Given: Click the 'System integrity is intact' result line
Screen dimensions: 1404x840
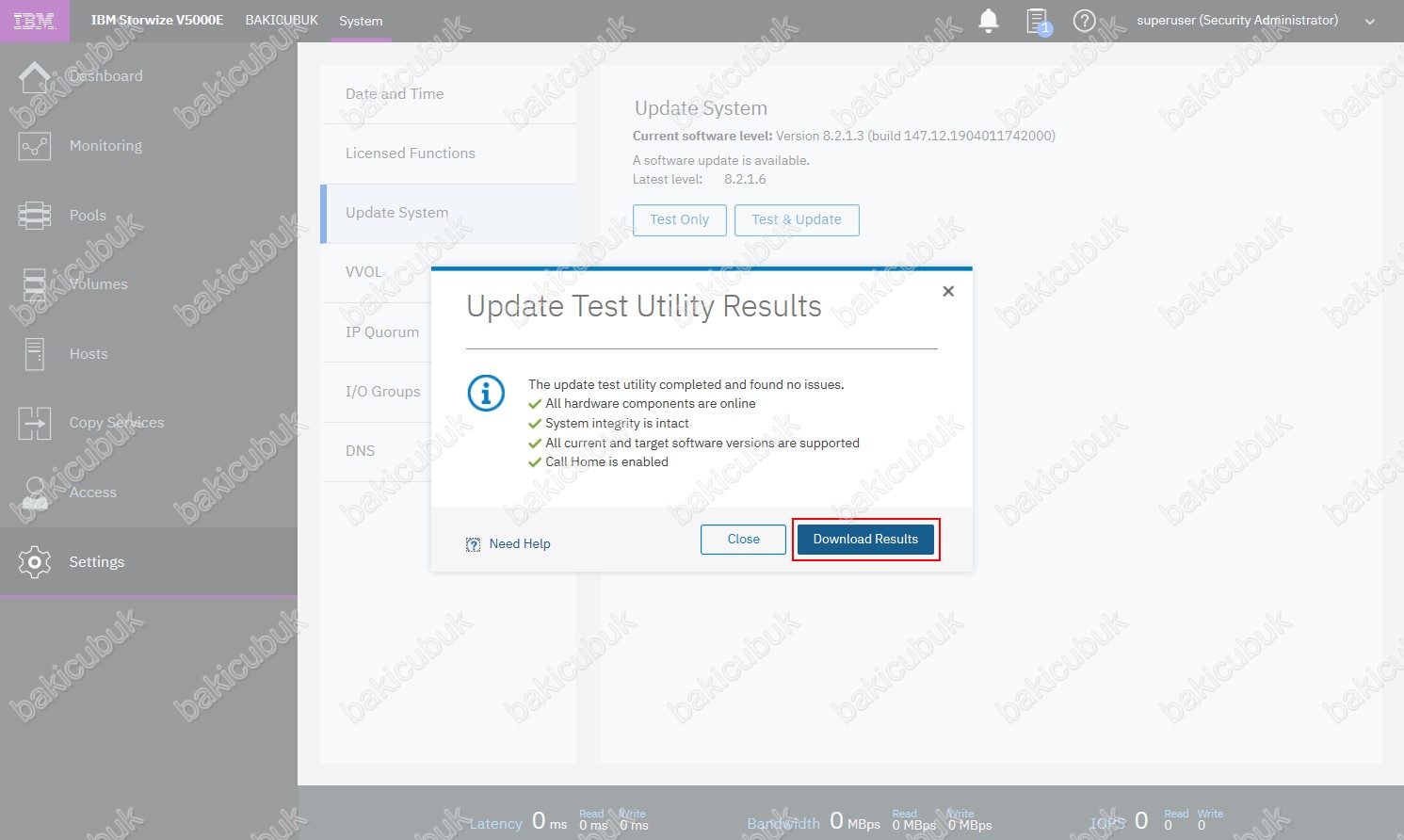Looking at the screenshot, I should [x=608, y=424].
